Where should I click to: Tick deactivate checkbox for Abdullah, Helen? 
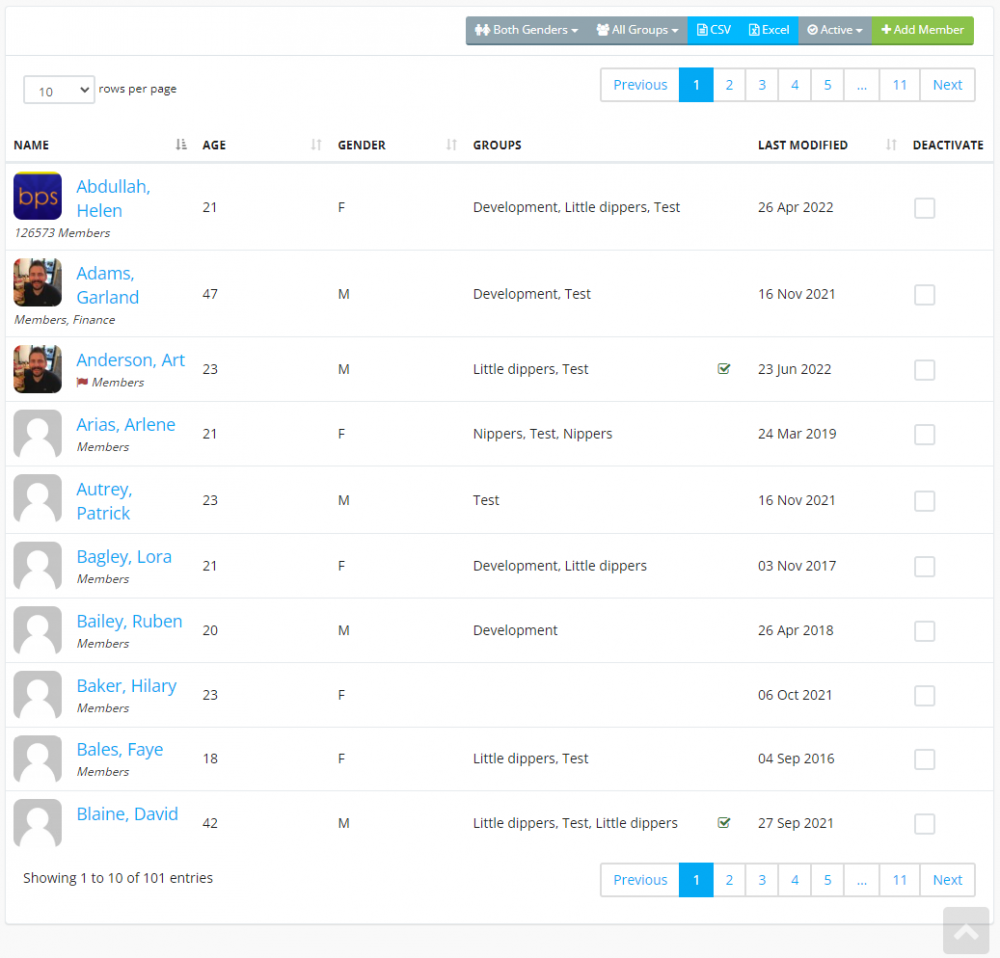(x=925, y=208)
